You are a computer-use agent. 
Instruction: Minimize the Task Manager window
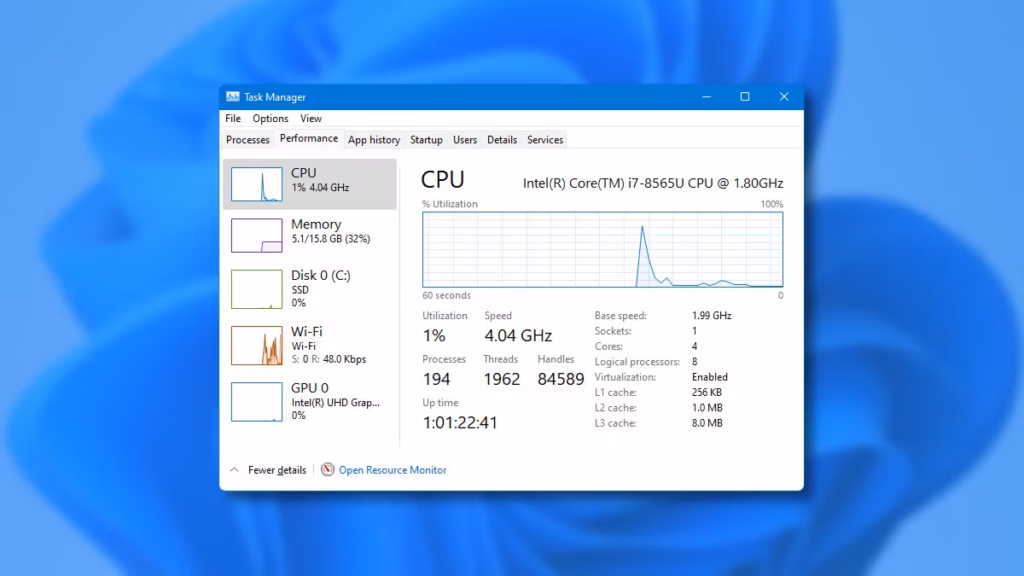pyautogui.click(x=707, y=97)
